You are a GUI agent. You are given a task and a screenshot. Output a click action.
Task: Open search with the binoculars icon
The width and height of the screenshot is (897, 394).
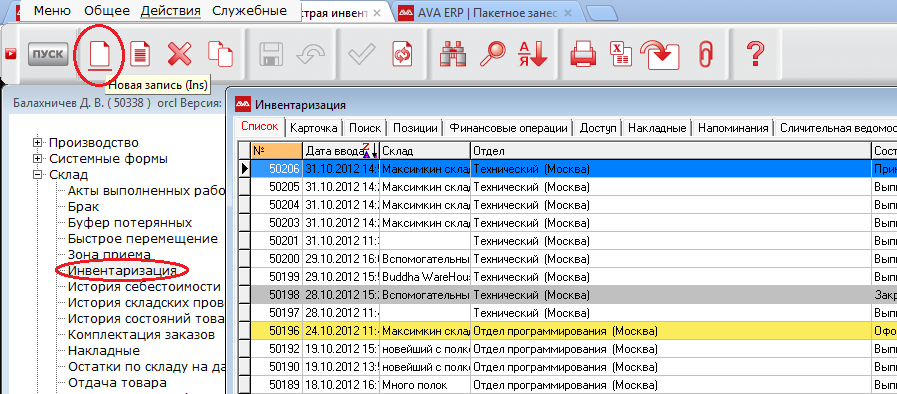coord(453,54)
